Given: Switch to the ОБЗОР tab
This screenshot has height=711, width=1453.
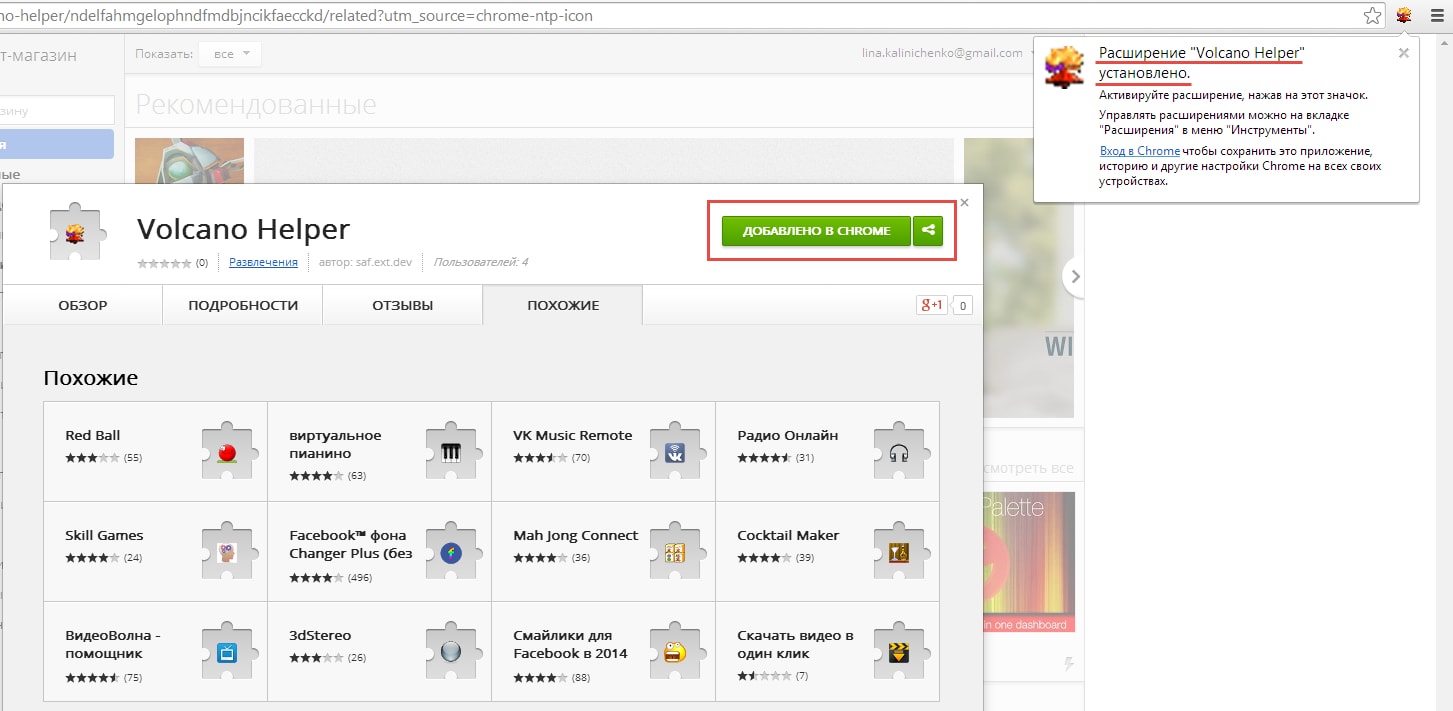Looking at the screenshot, I should pyautogui.click(x=82, y=305).
